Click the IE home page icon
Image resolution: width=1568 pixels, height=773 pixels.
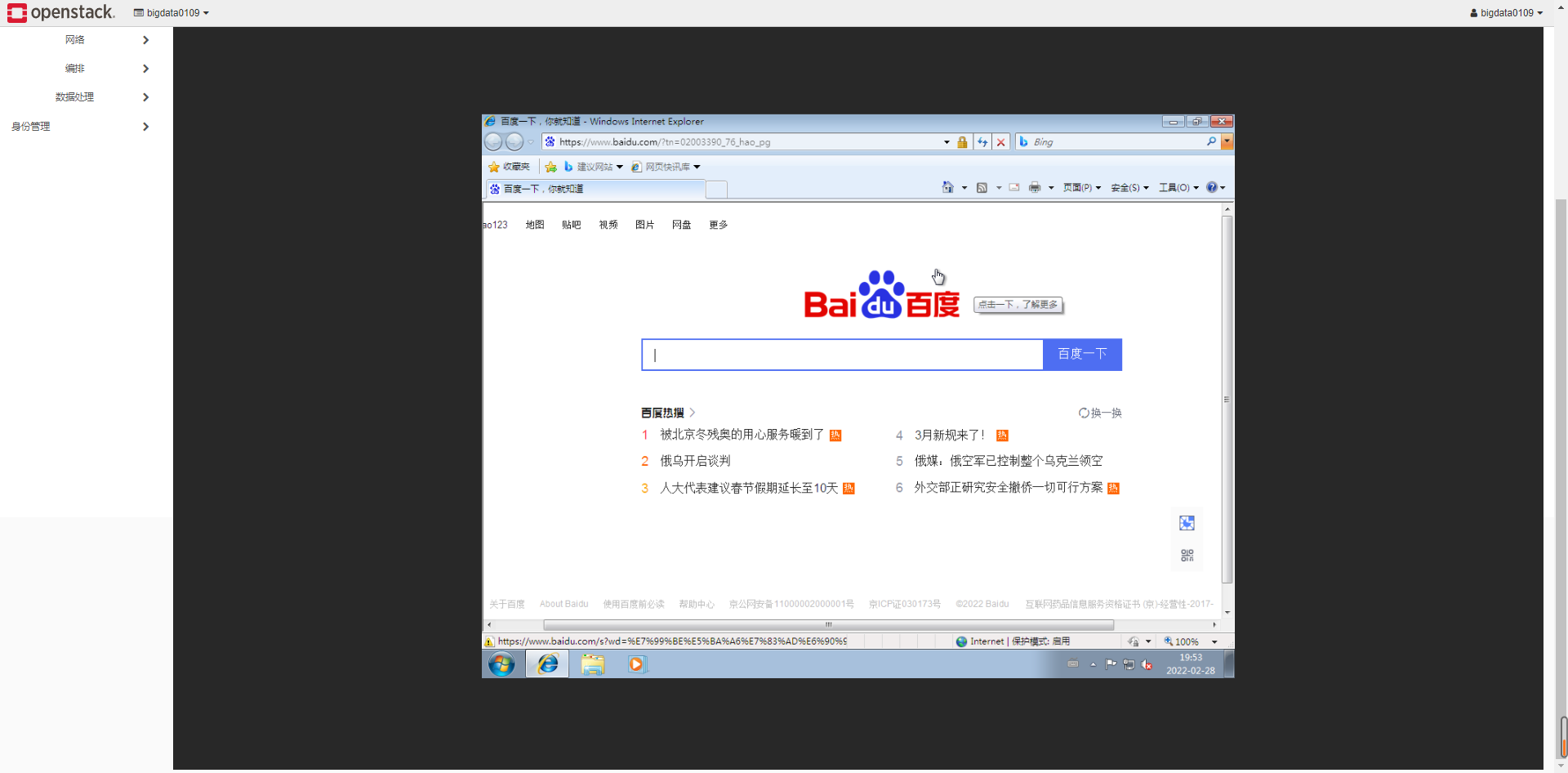(x=948, y=187)
